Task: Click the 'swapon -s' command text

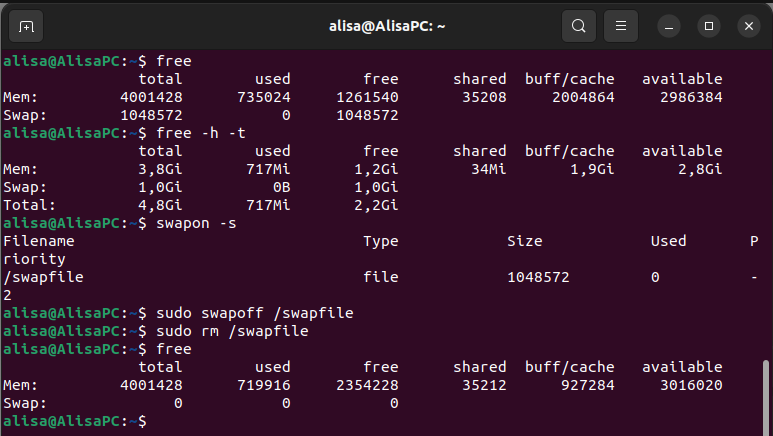Action: 196,223
